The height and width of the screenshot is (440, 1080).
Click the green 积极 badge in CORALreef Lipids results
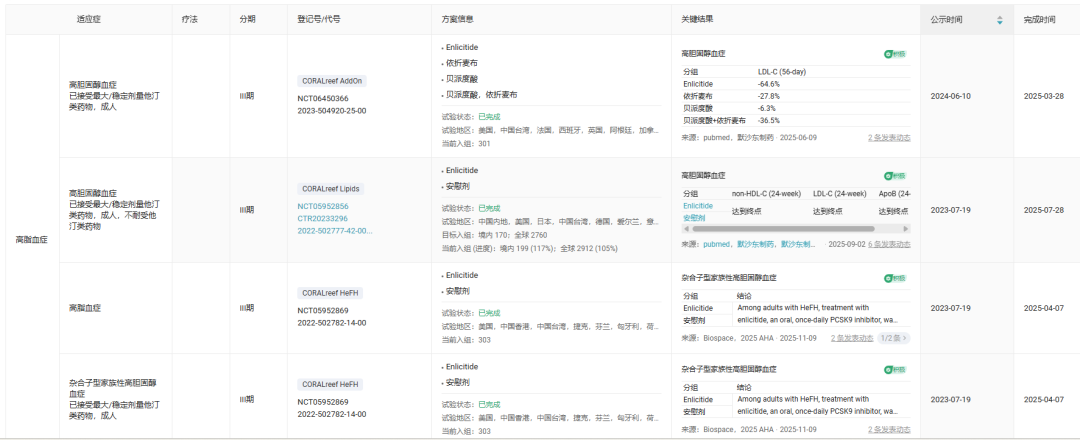click(x=895, y=176)
